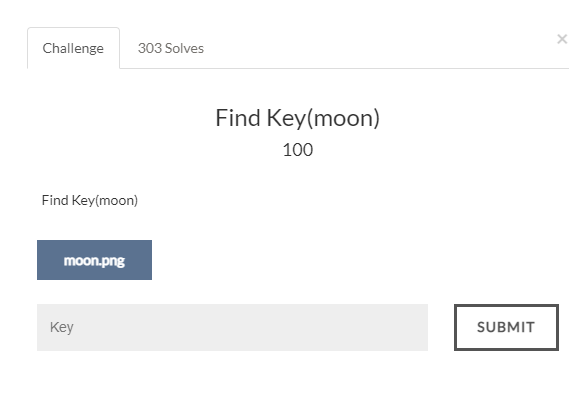Open the list of 303 solvers
Image resolution: width=587 pixels, height=397 pixels.
[171, 48]
